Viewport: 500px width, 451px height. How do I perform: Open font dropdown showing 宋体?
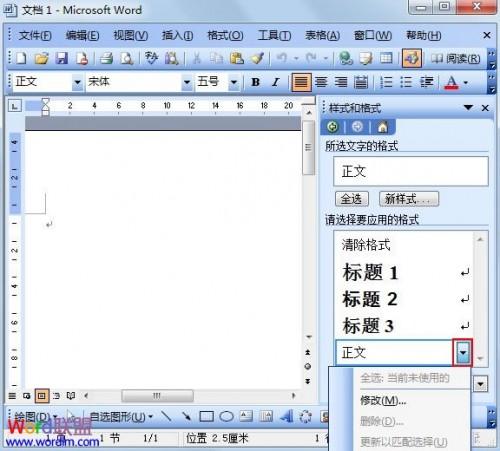[x=187, y=82]
